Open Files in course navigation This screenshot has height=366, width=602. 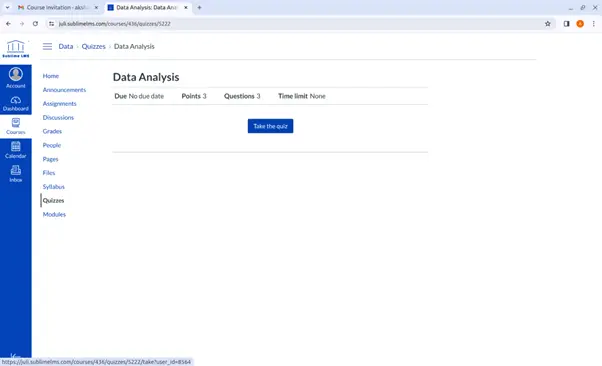49,173
